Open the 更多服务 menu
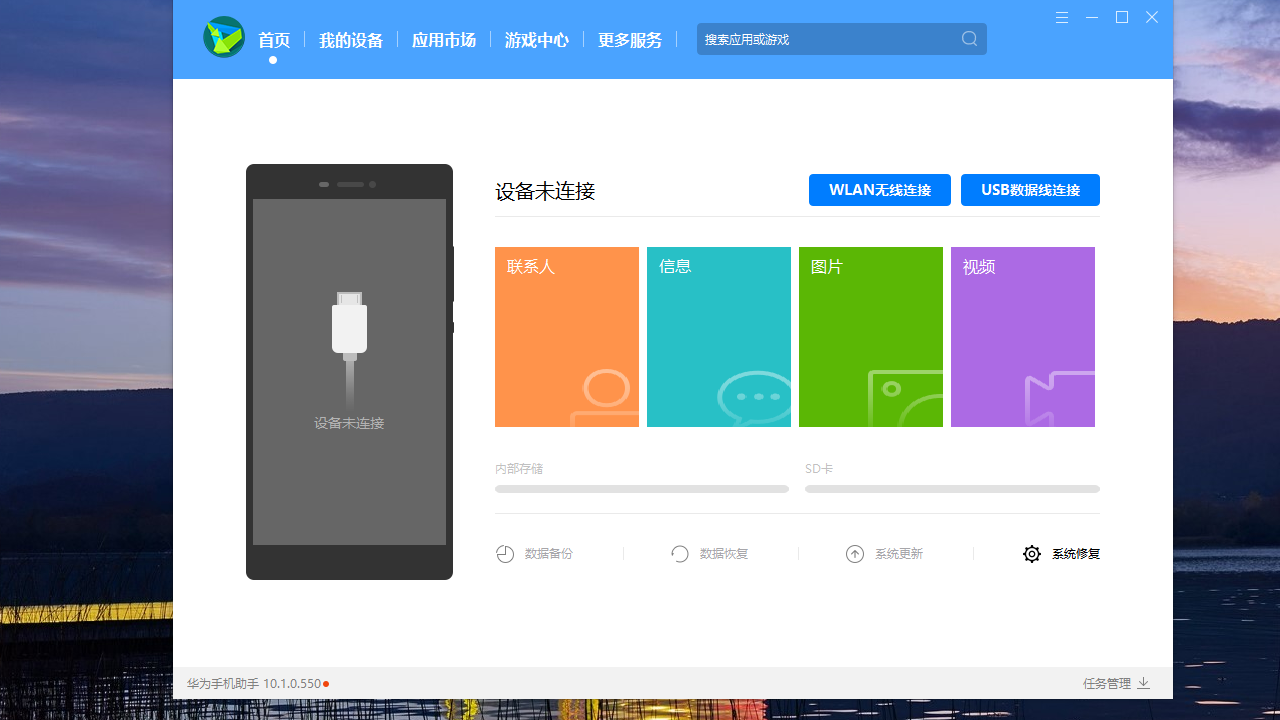This screenshot has height=720, width=1280. tap(630, 40)
